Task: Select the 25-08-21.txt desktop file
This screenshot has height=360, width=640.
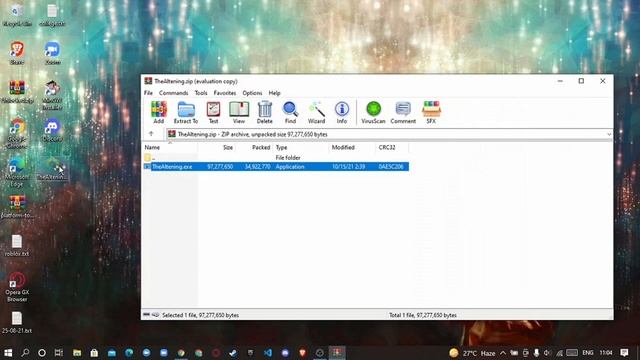Action: tap(17, 322)
